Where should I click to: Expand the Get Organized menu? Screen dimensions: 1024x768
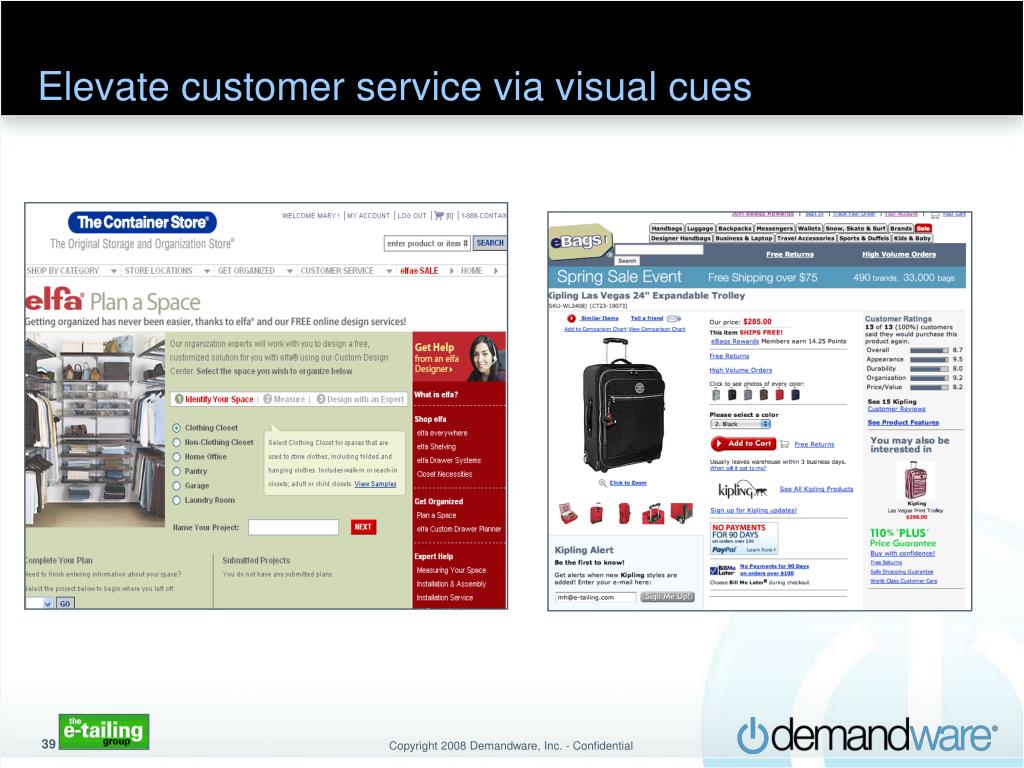(255, 270)
